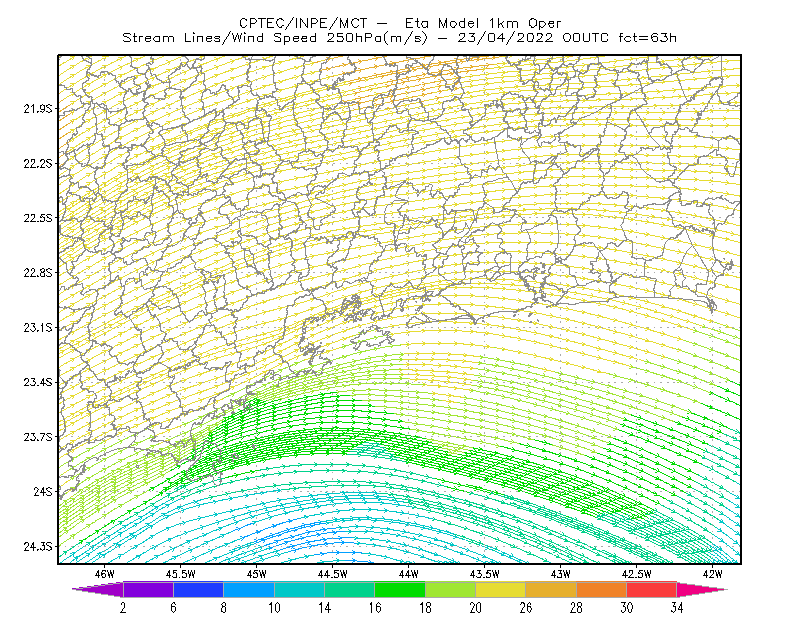Click the 23.1S latitude axis label

tap(38, 328)
